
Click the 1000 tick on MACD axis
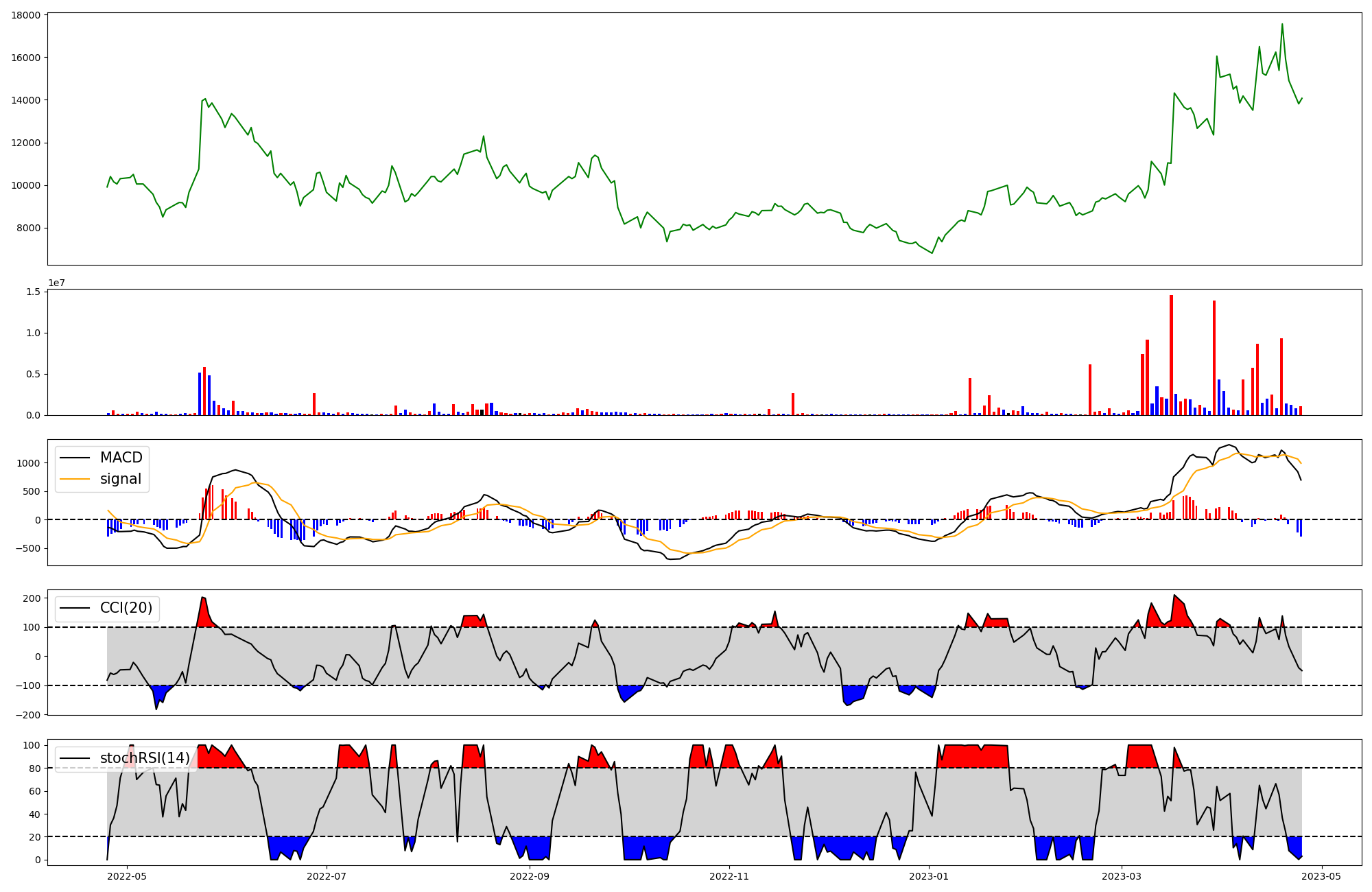(x=28, y=463)
